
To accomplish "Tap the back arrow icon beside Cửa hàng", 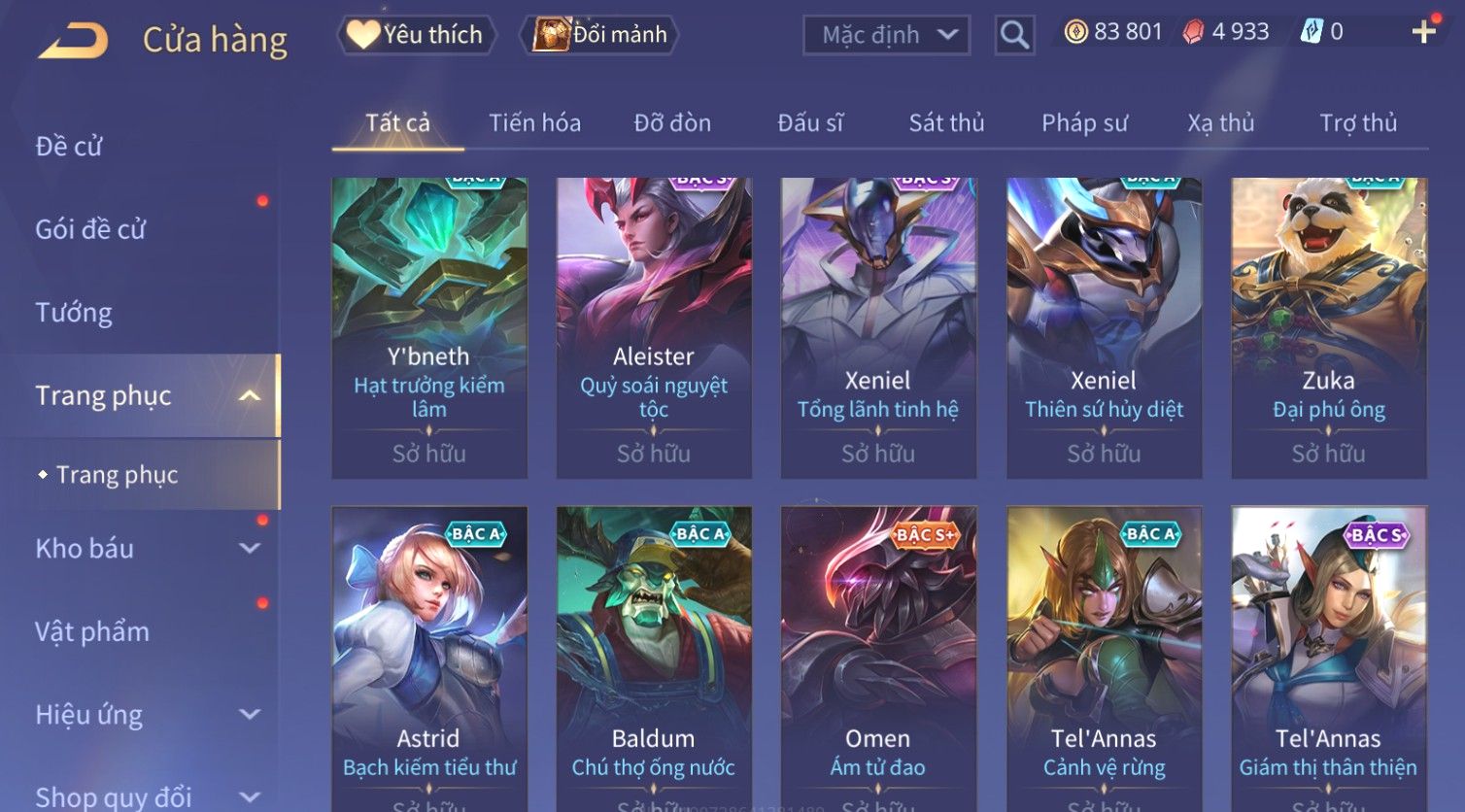I will [x=73, y=41].
